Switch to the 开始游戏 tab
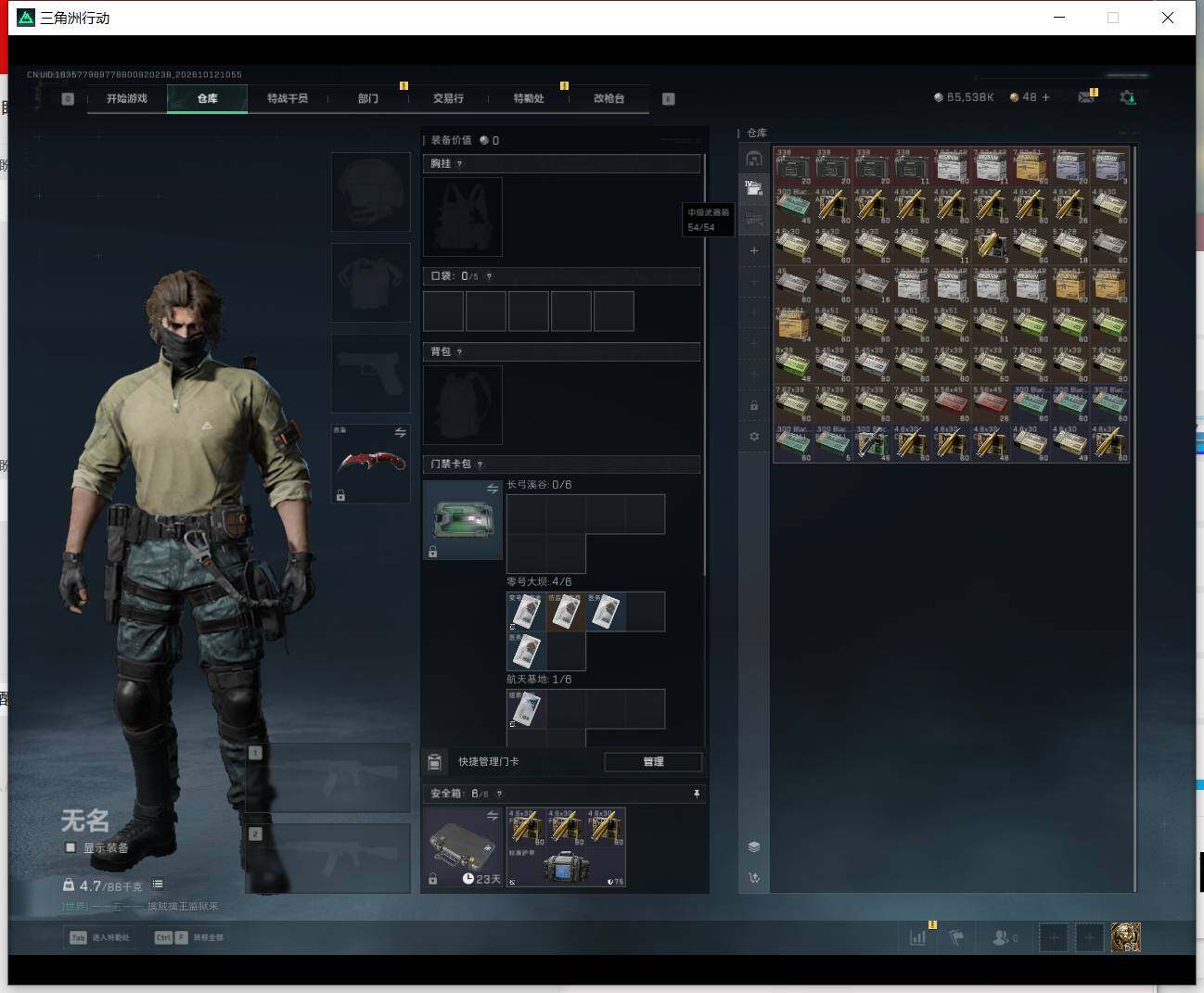 point(127,98)
